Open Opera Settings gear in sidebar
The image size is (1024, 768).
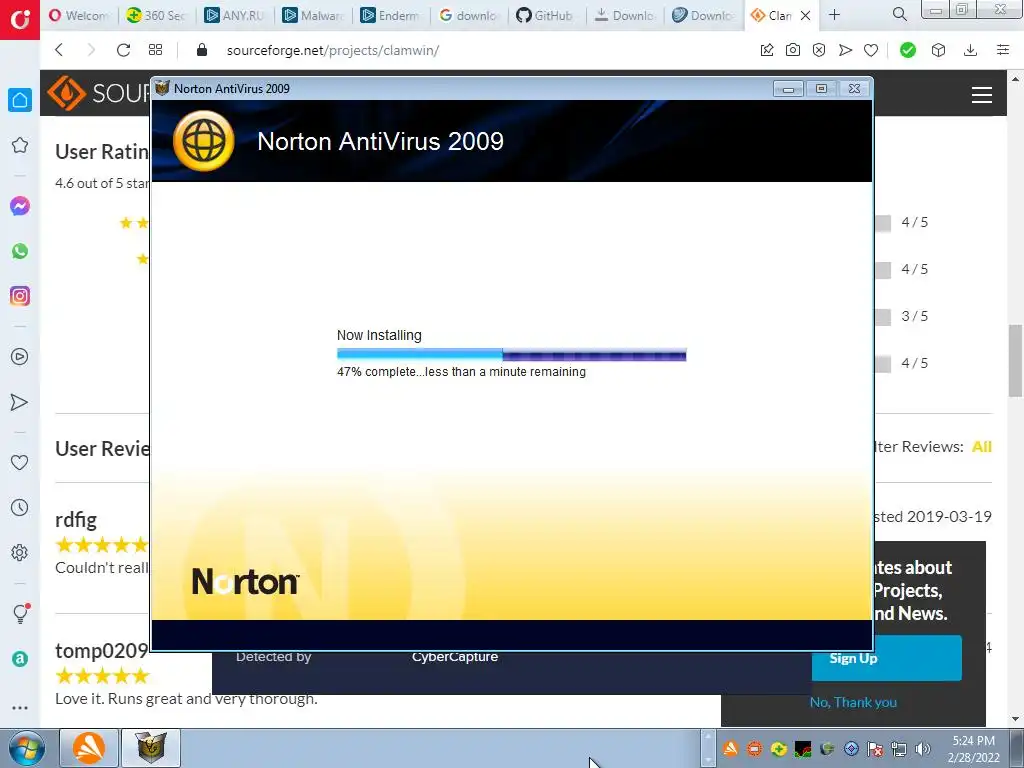tap(20, 552)
